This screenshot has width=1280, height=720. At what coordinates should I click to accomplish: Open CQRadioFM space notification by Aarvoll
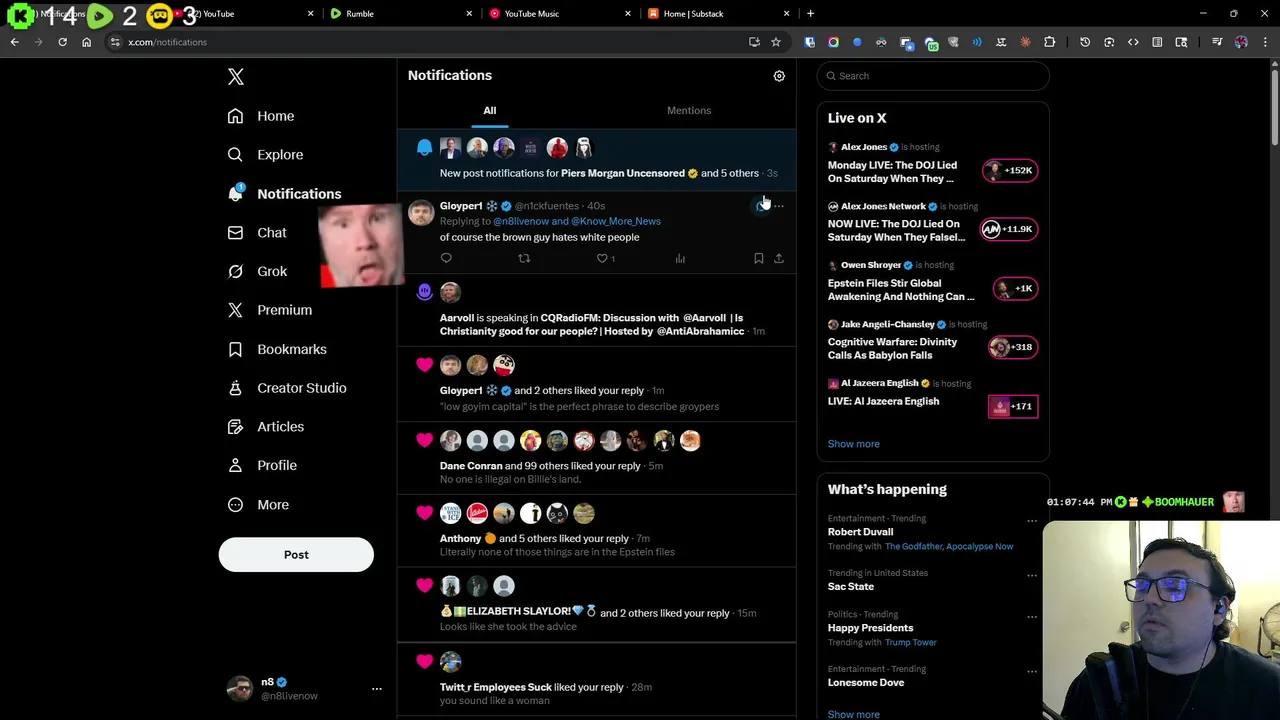(x=597, y=310)
